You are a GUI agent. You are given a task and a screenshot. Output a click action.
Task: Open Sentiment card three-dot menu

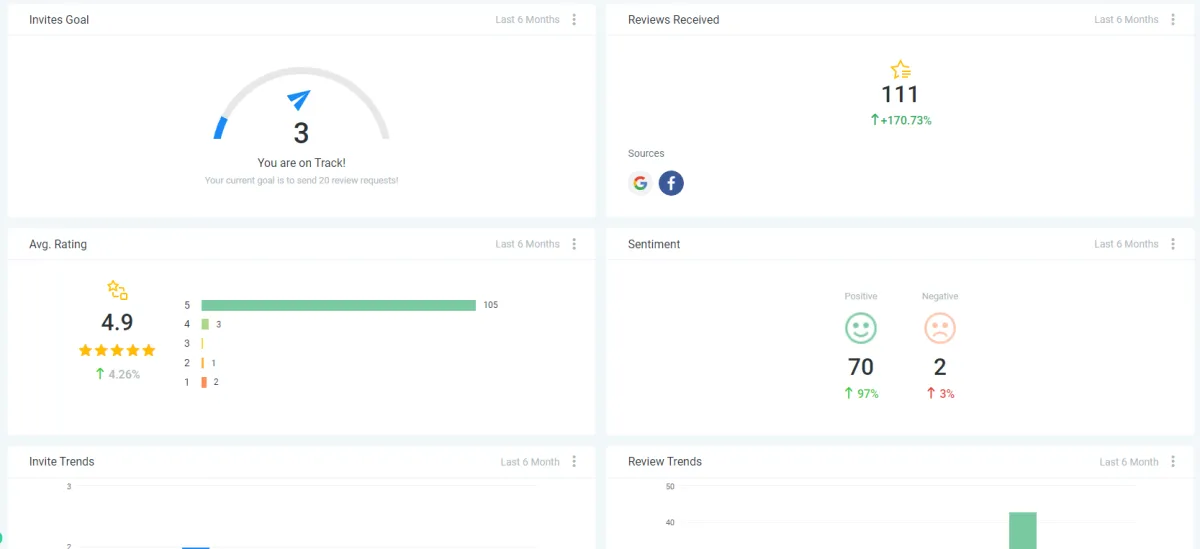[1173, 244]
